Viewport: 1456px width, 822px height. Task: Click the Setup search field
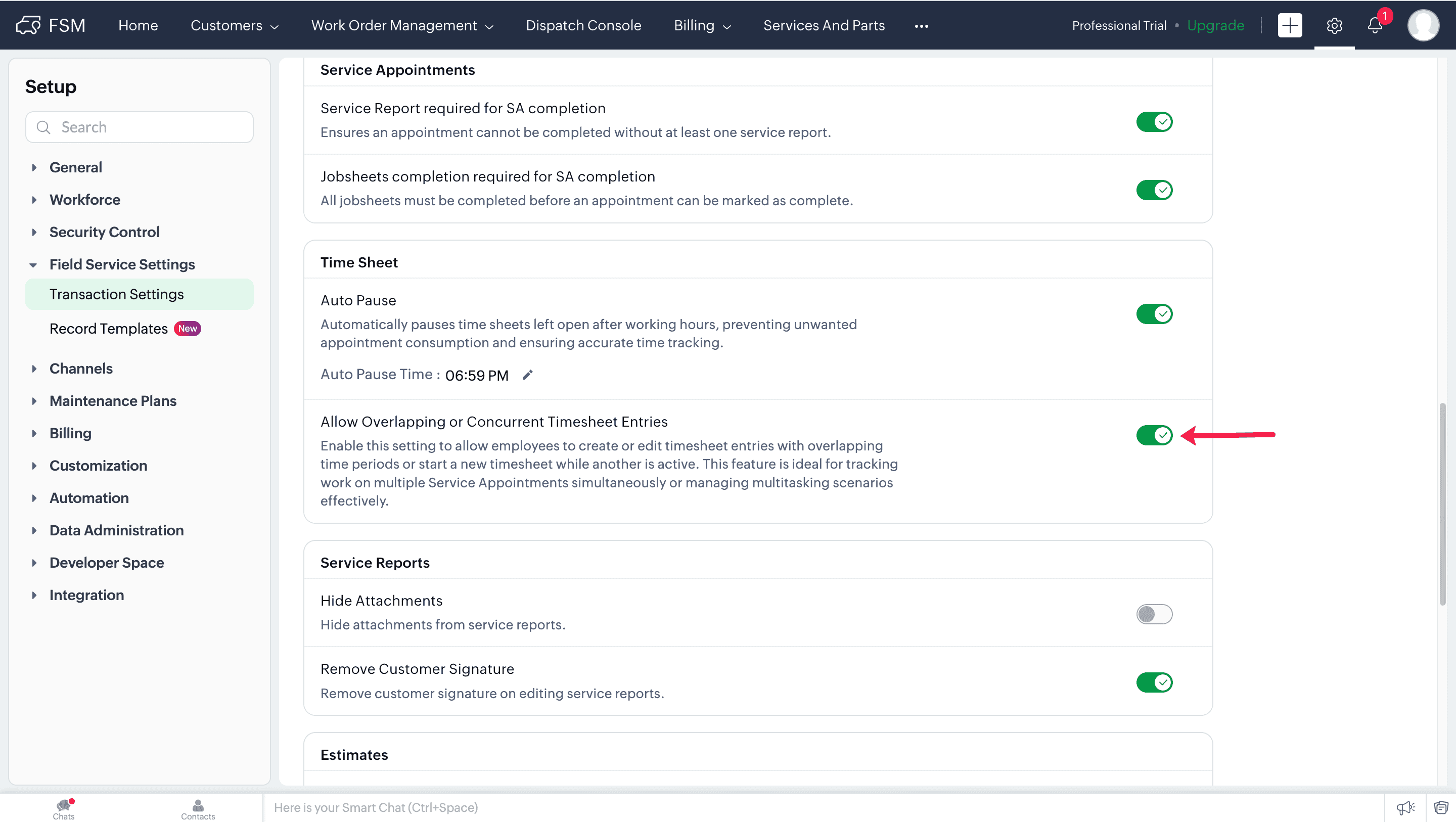139,127
